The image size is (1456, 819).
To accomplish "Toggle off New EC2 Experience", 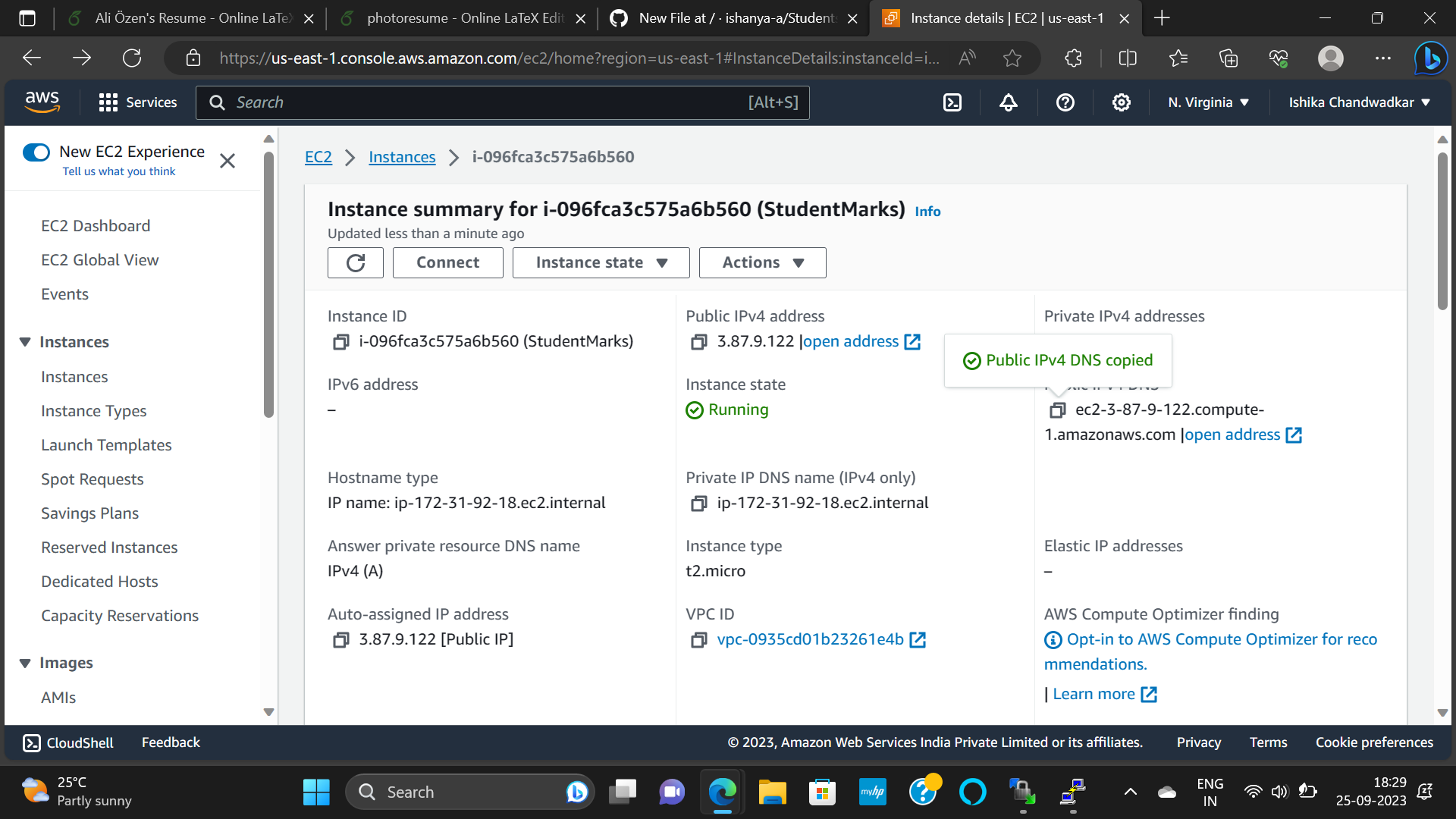I will [36, 152].
